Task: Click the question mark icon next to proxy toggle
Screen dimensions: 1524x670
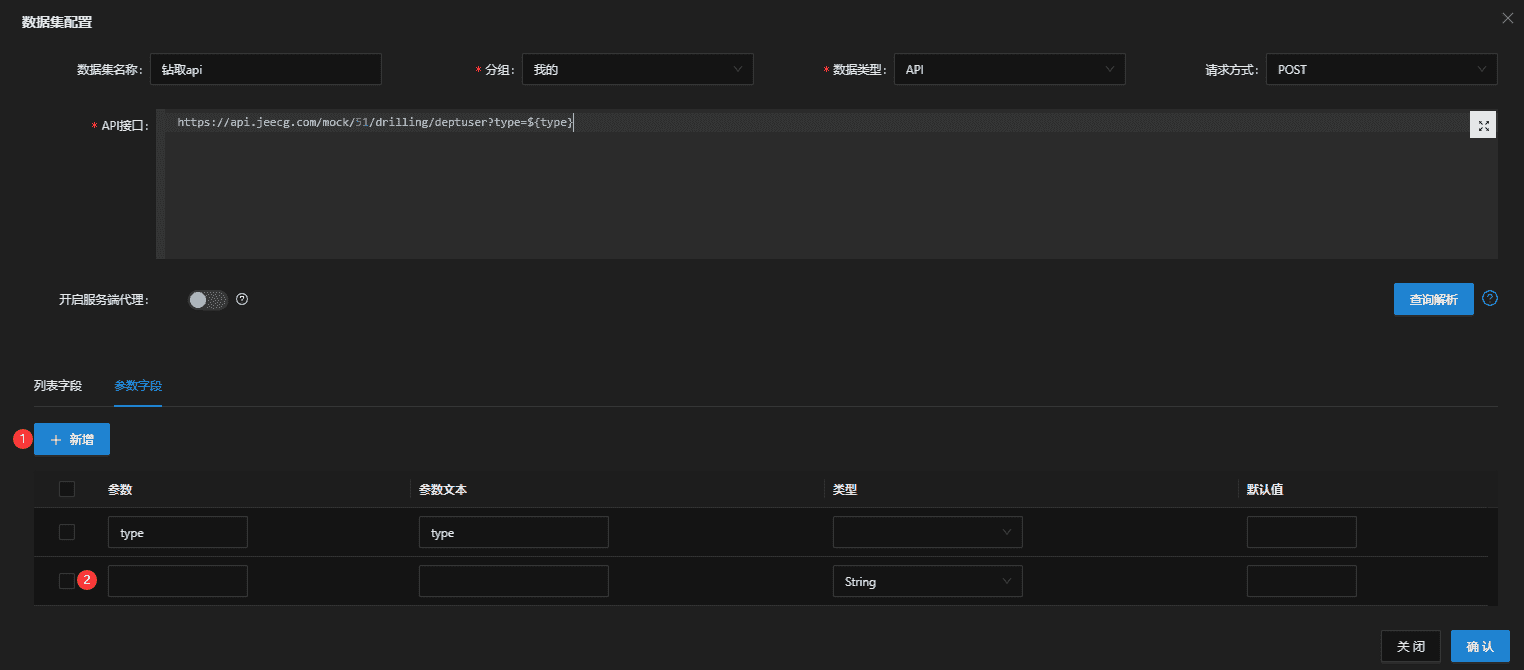Action: click(x=241, y=299)
